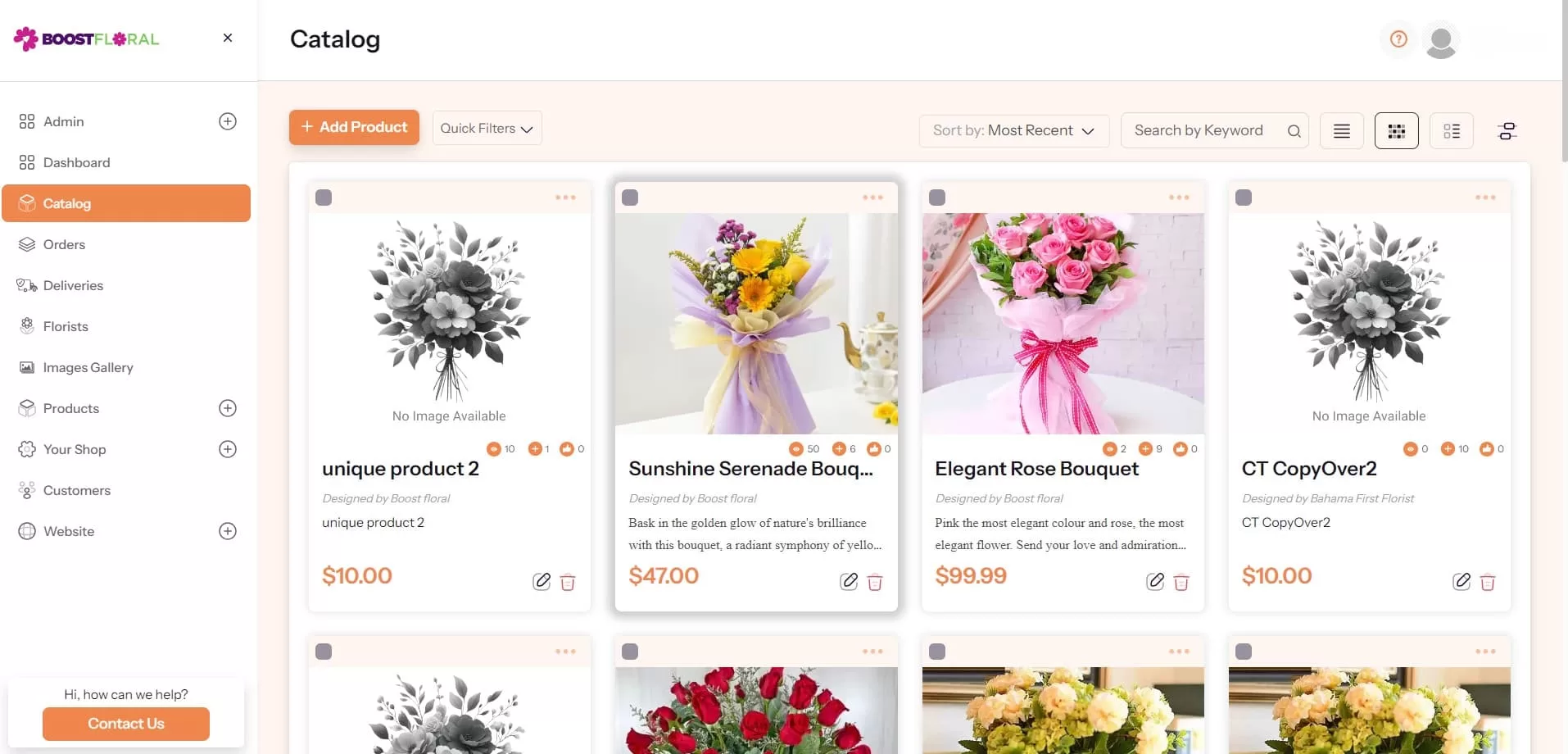1568x754 pixels.
Task: Delete unique product 2 via trash icon
Action: (567, 583)
